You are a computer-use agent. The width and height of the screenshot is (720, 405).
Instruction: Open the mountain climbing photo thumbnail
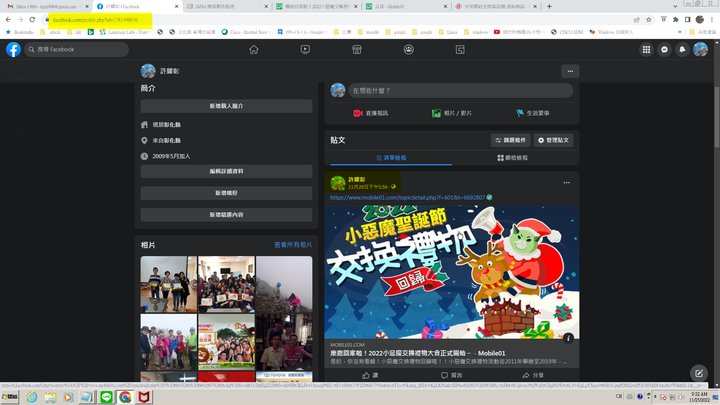[284, 284]
